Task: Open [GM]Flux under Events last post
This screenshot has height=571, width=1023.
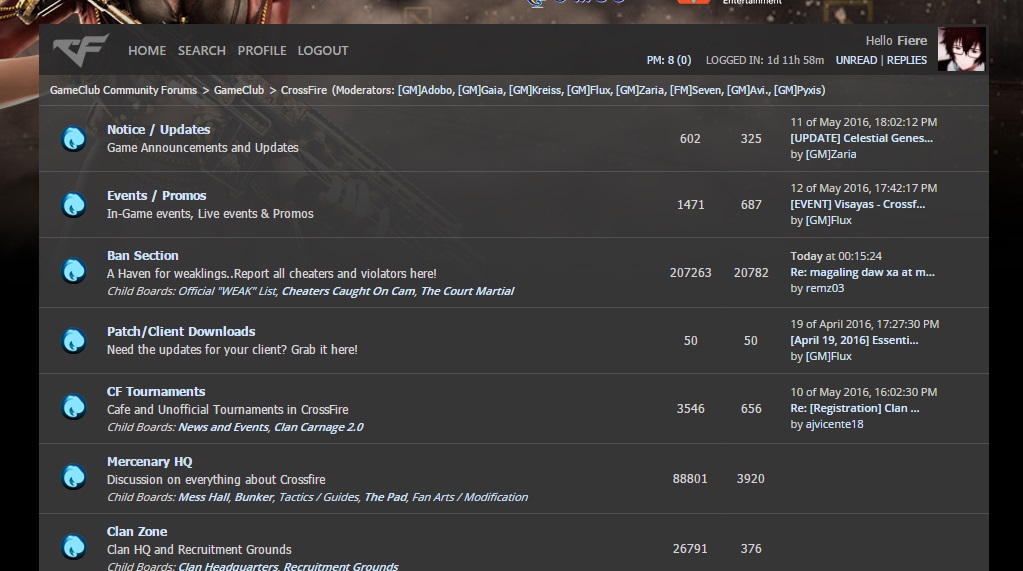Action: coord(829,220)
